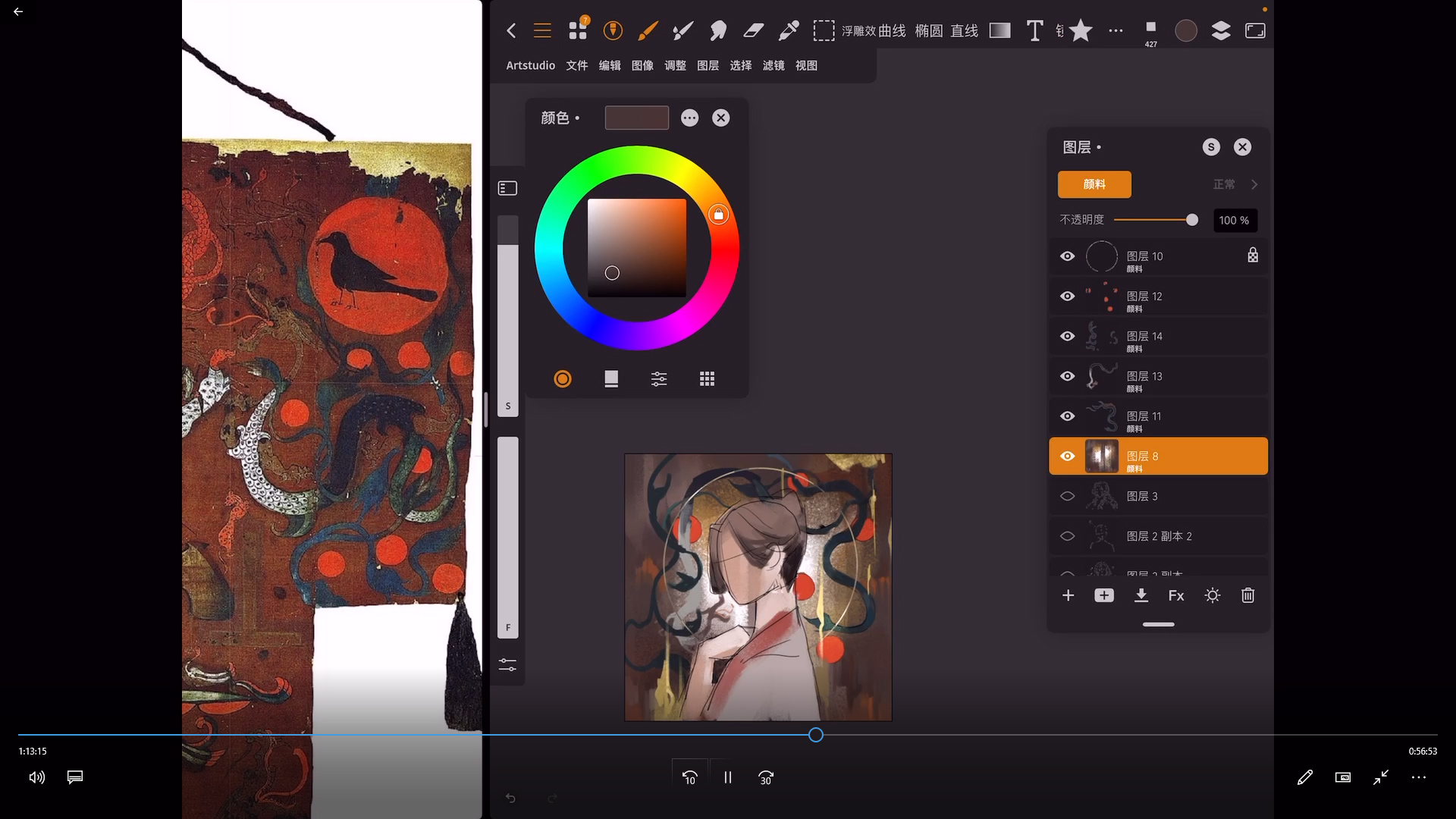Viewport: 1456px width, 819px height.
Task: Select the eraser tool in toolbar
Action: (753, 30)
